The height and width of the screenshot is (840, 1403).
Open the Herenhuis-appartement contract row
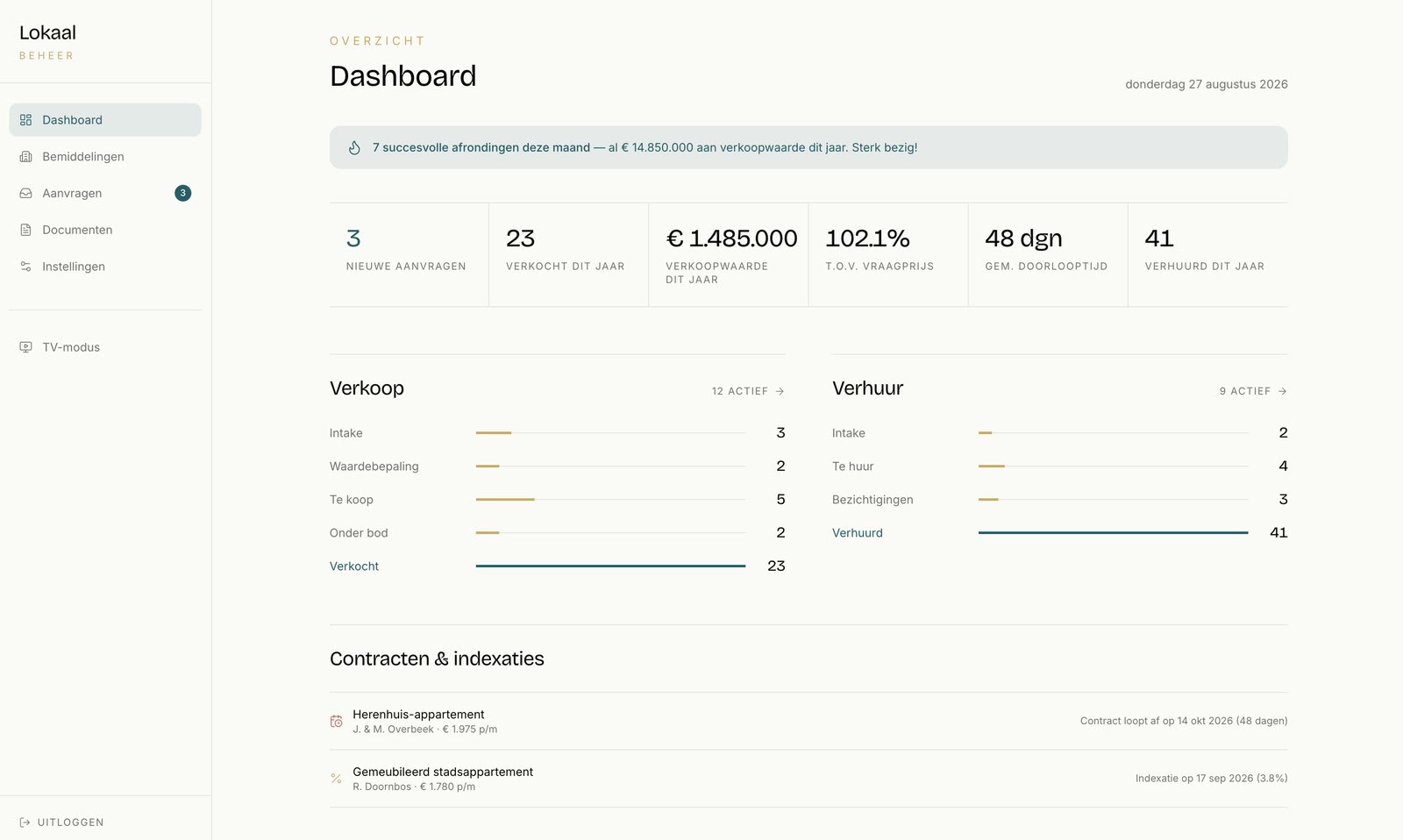coord(808,722)
